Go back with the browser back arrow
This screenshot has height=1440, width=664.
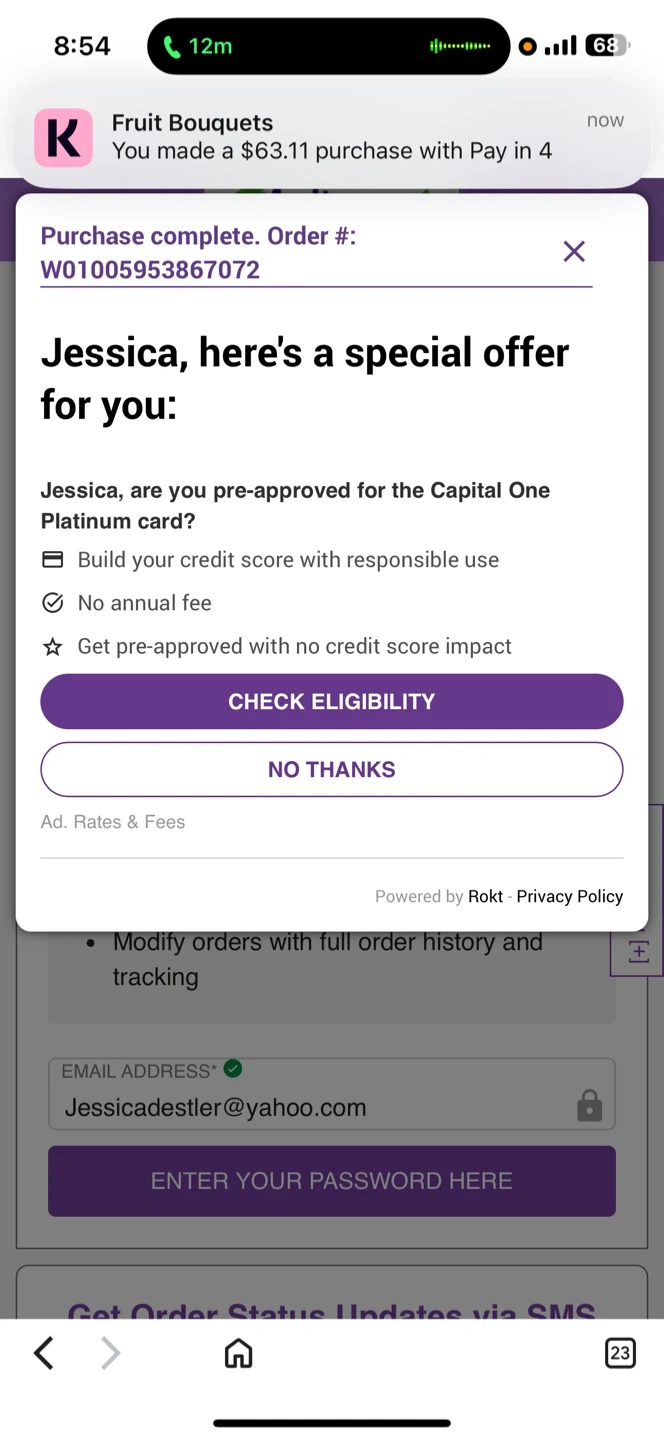[43, 1354]
